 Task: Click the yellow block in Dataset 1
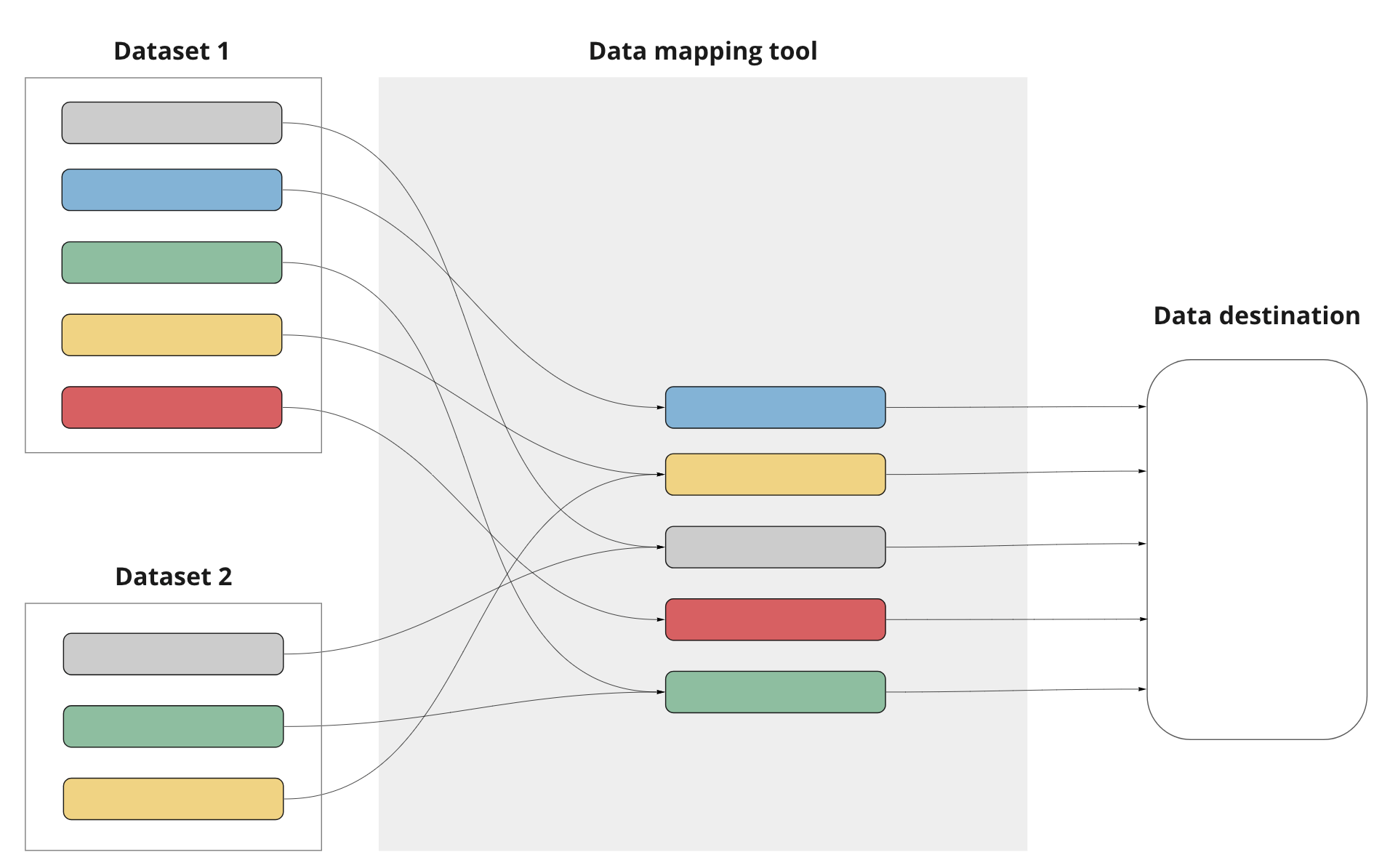(x=171, y=334)
